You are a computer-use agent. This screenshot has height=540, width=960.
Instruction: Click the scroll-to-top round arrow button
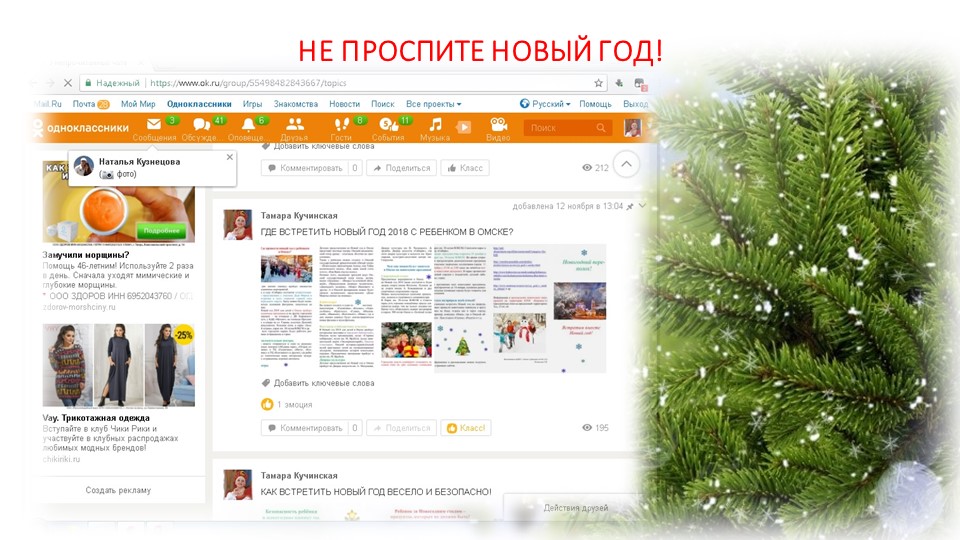(x=626, y=164)
